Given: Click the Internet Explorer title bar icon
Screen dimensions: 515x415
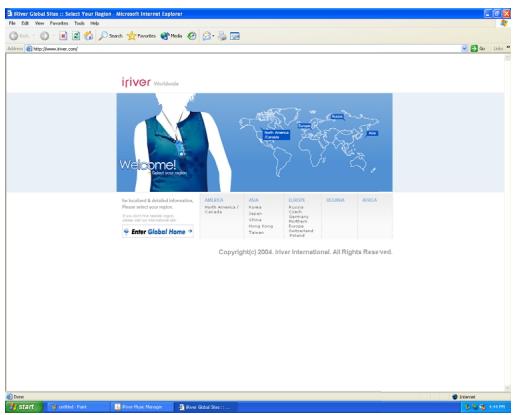Looking at the screenshot, I should pyautogui.click(x=10, y=14).
